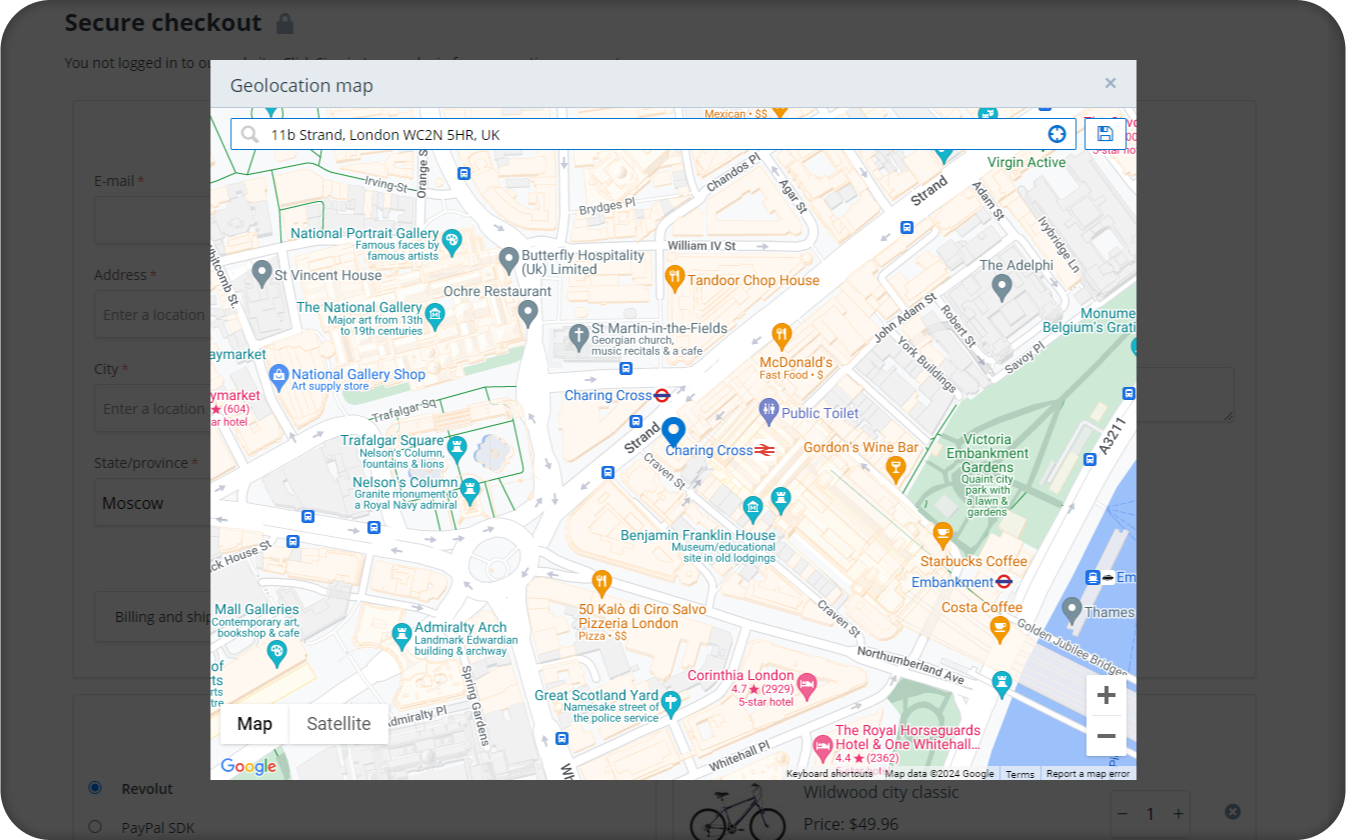1346x840 pixels.
Task: Select the Revolut payment radio button
Action: [x=95, y=788]
